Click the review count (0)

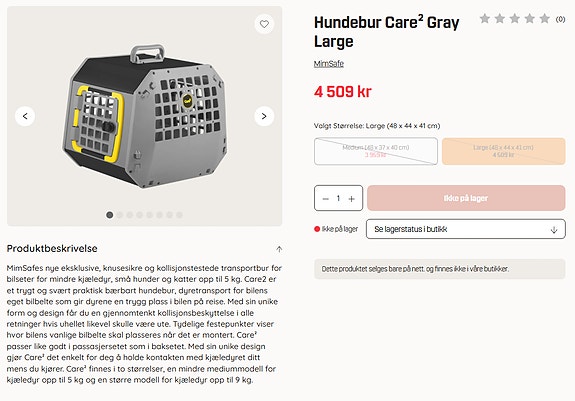560,19
